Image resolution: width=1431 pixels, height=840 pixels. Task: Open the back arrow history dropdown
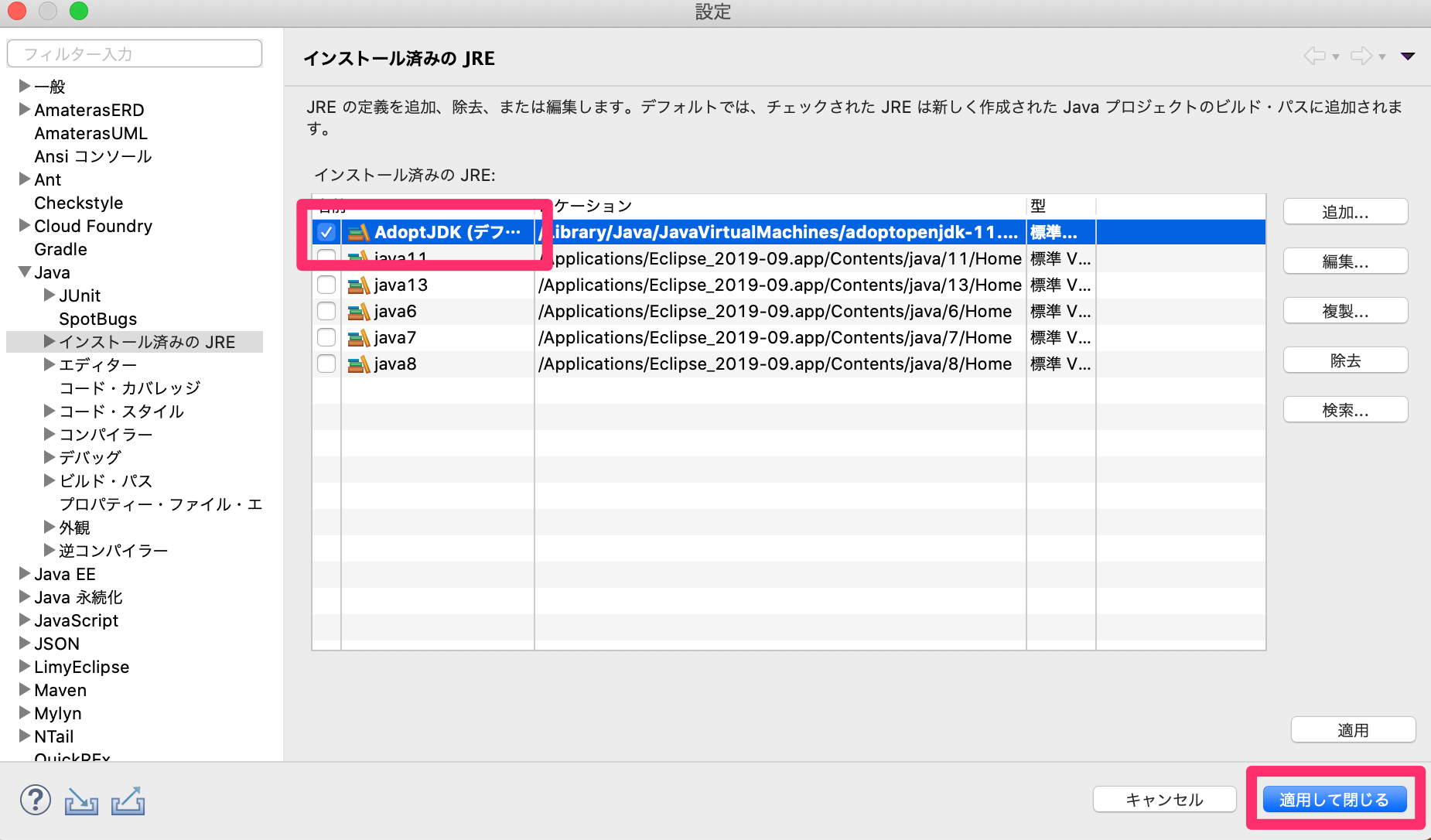pyautogui.click(x=1336, y=57)
